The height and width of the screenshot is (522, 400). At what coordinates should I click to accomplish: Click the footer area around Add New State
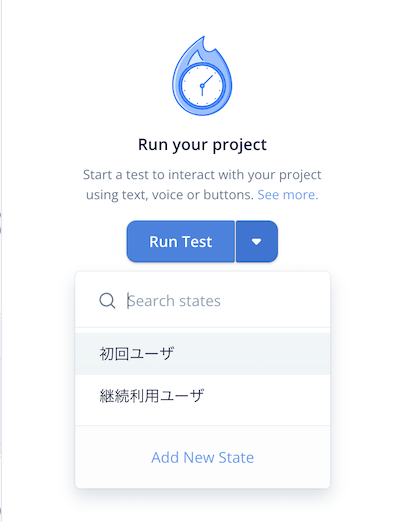203,457
